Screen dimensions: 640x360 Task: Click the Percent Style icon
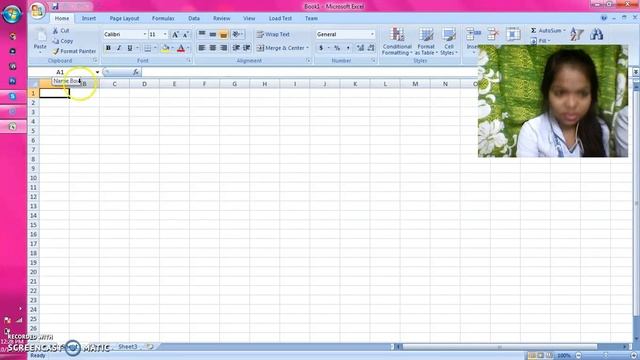pyautogui.click(x=337, y=48)
